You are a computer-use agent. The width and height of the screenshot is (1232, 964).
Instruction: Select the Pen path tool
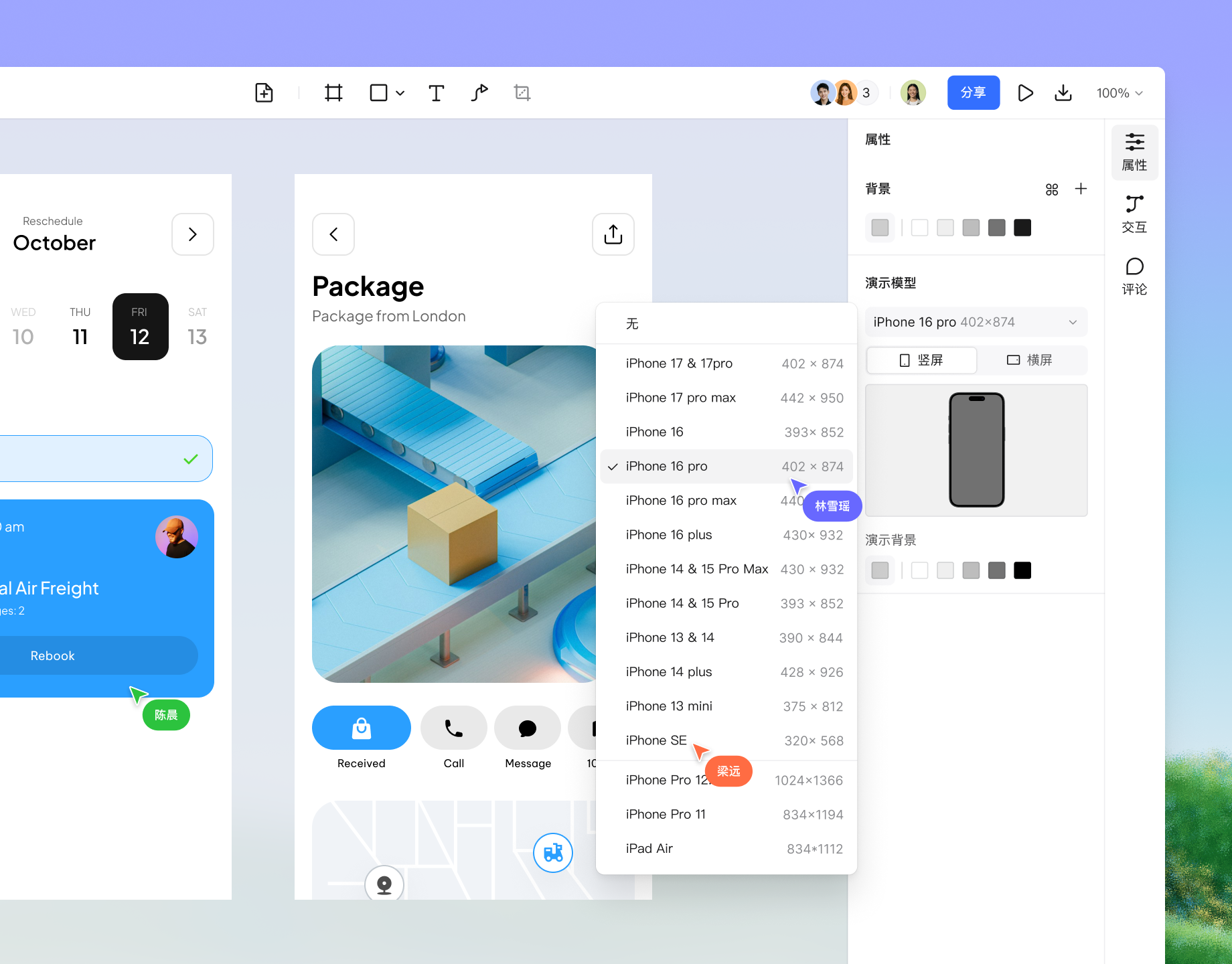pyautogui.click(x=479, y=93)
